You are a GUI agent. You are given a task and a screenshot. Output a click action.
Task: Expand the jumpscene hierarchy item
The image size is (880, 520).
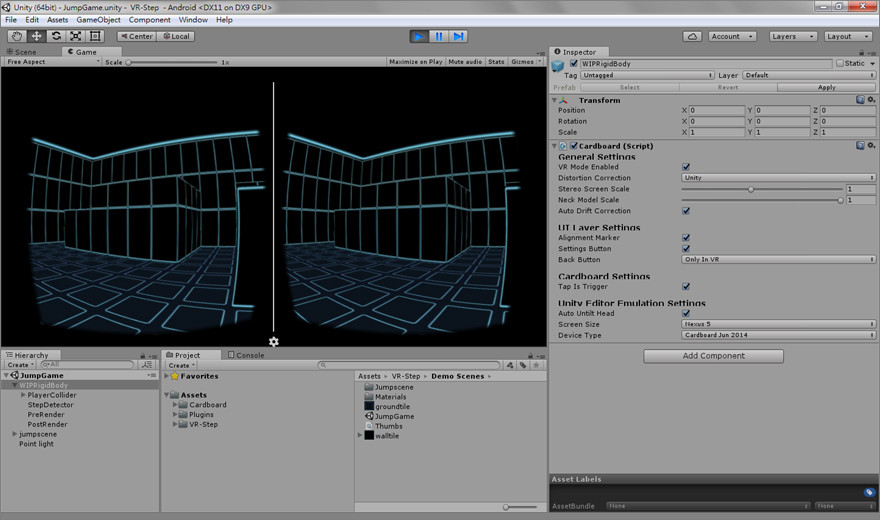click(x=14, y=434)
